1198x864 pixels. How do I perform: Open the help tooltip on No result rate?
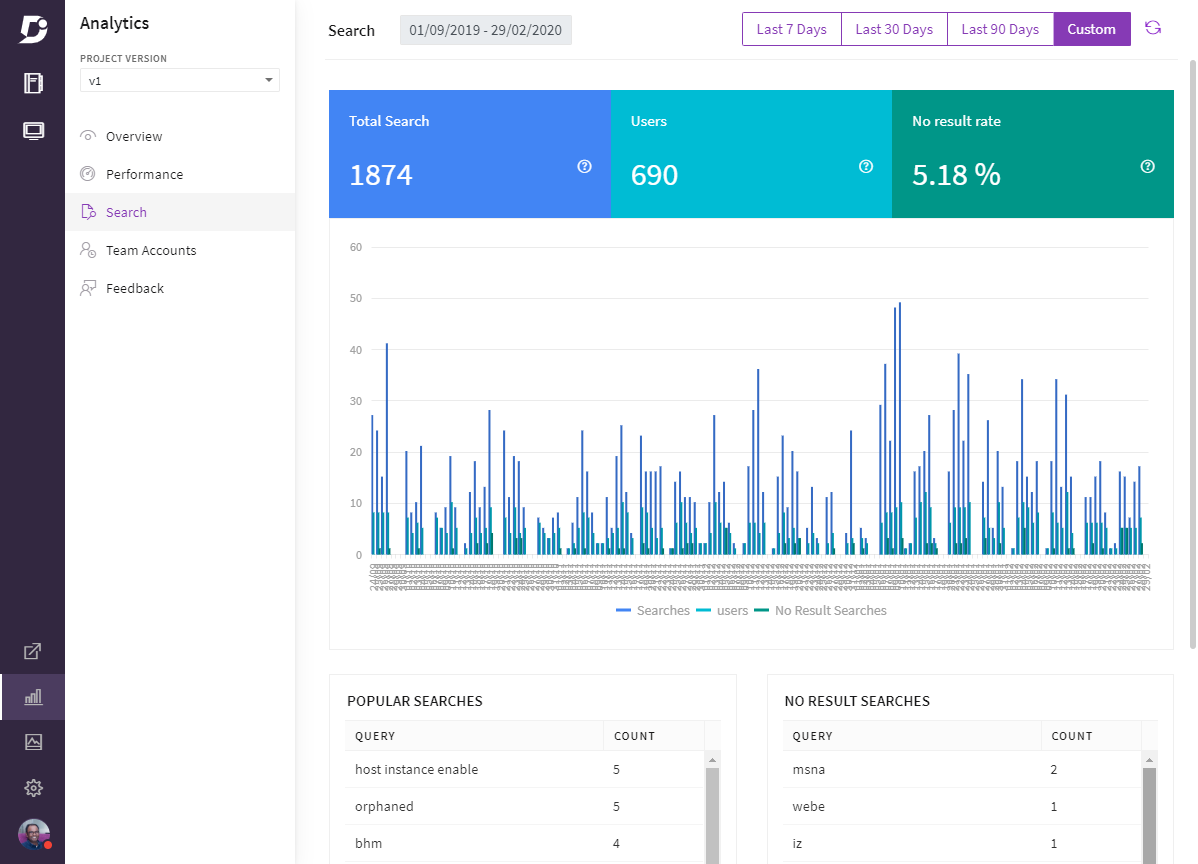click(1147, 167)
